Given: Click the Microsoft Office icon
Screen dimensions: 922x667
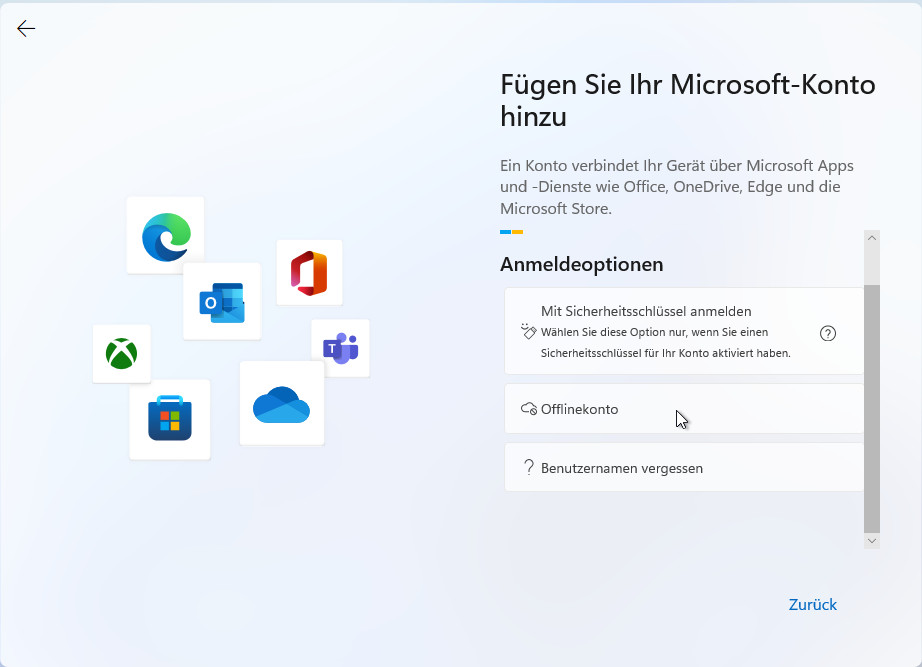Looking at the screenshot, I should [309, 273].
